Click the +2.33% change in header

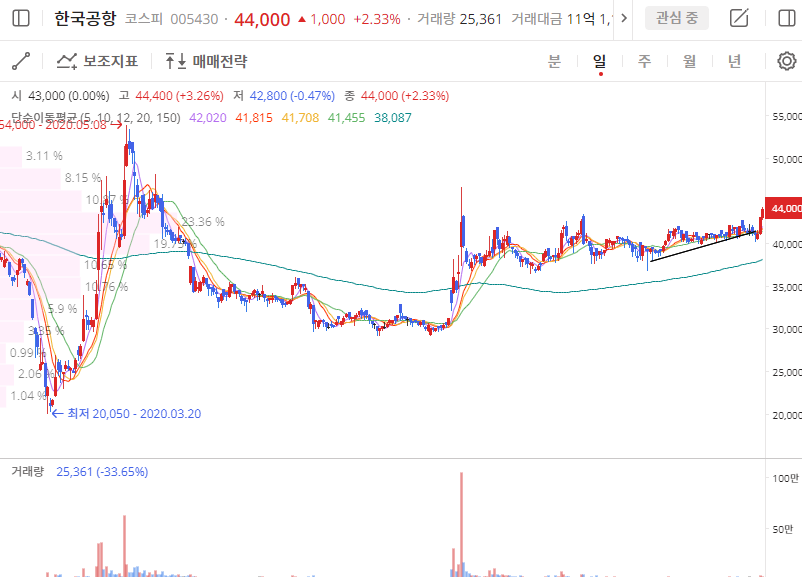(x=377, y=19)
